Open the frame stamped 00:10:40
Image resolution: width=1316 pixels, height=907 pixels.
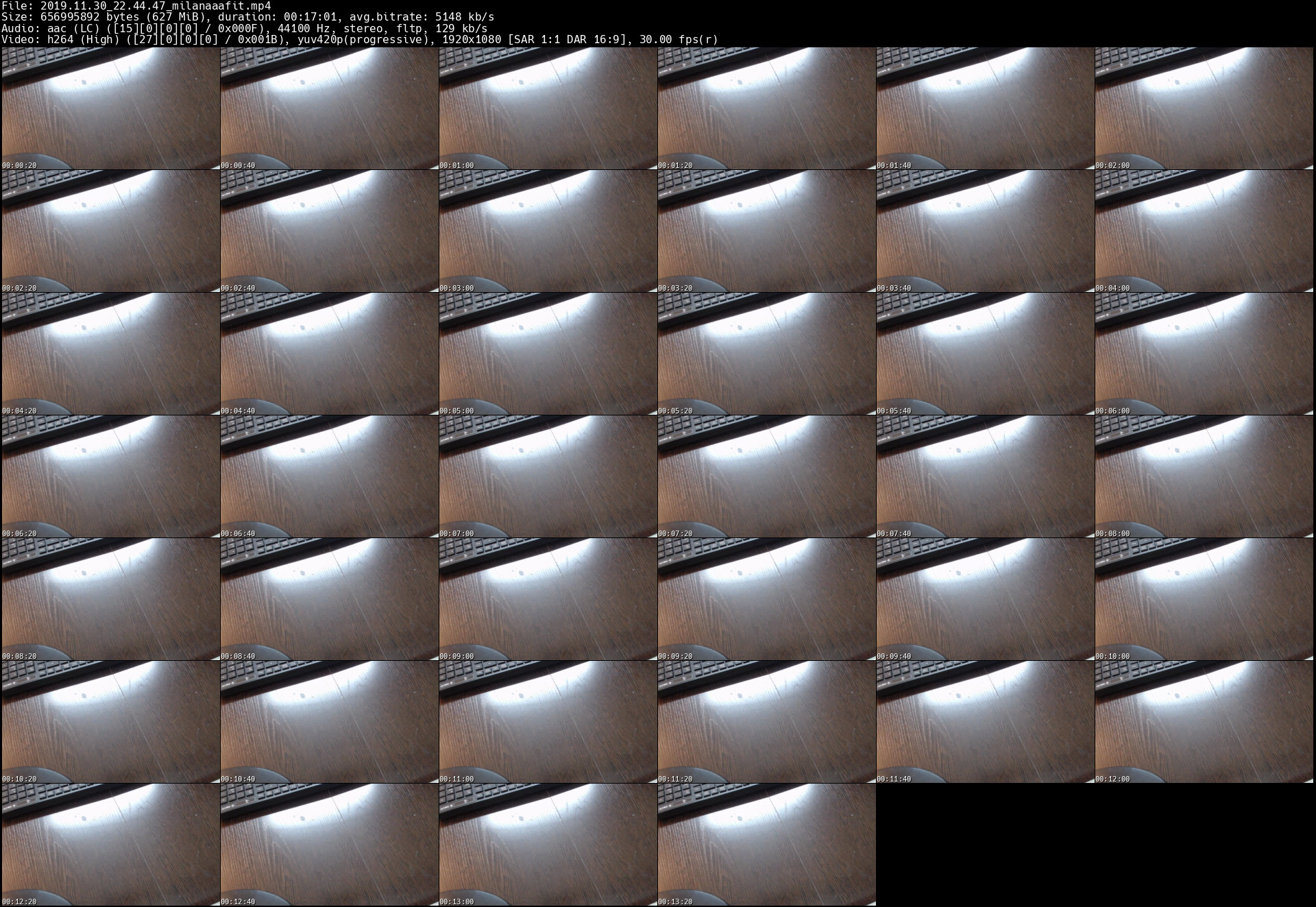(x=329, y=722)
